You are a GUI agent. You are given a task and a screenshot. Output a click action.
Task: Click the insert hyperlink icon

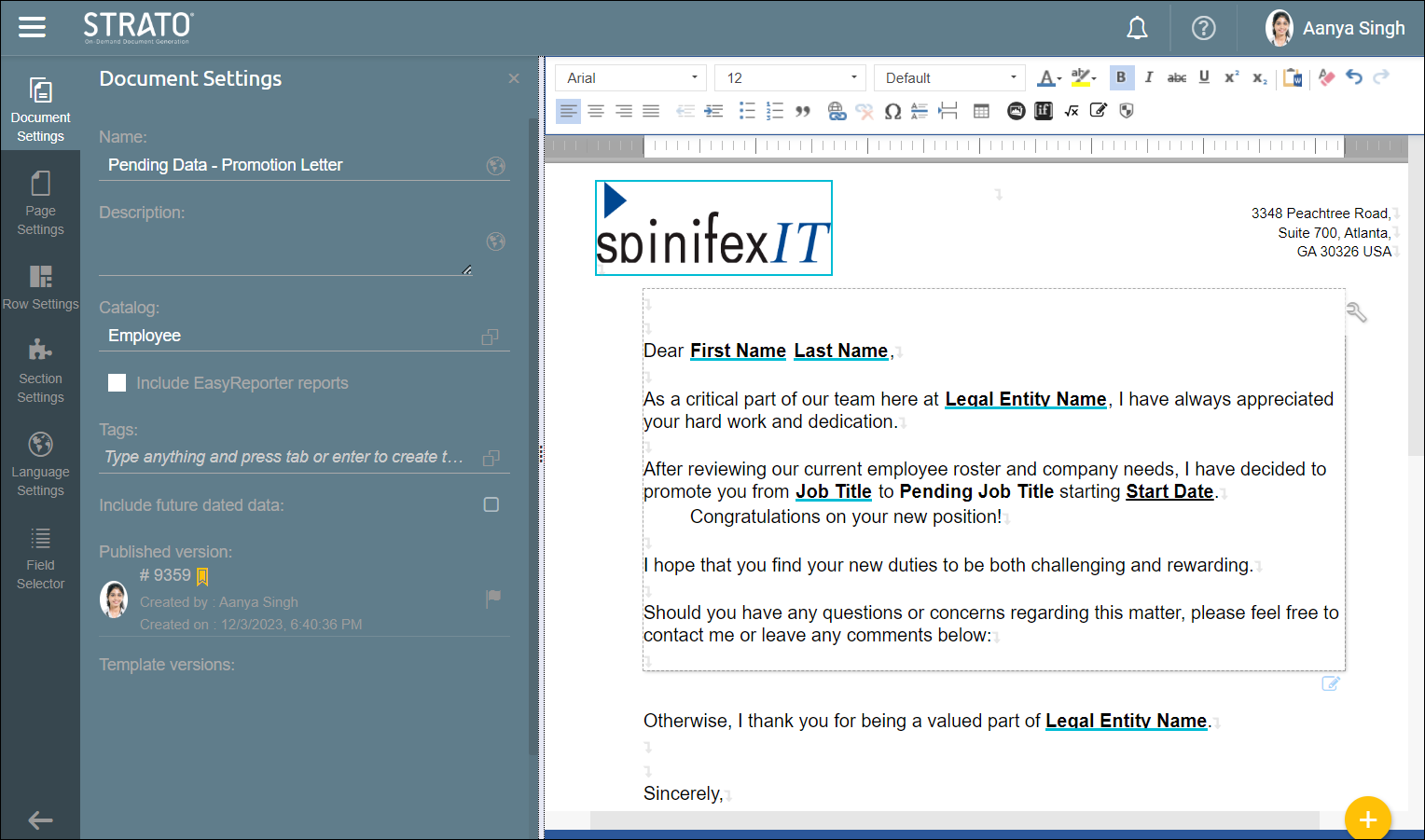coord(837,111)
